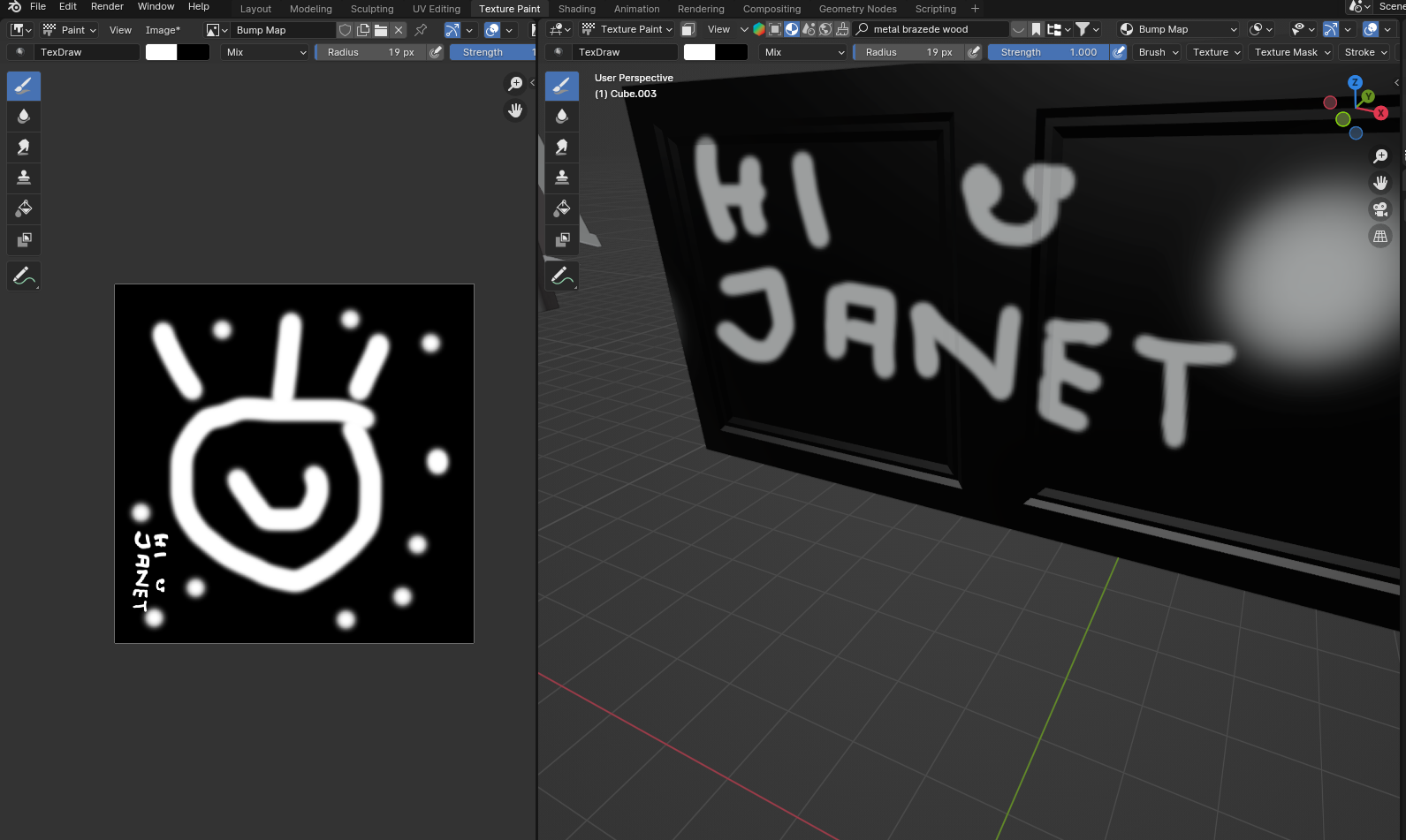Toggle camera view in 3D viewport
The height and width of the screenshot is (840, 1406).
pos(1380,209)
